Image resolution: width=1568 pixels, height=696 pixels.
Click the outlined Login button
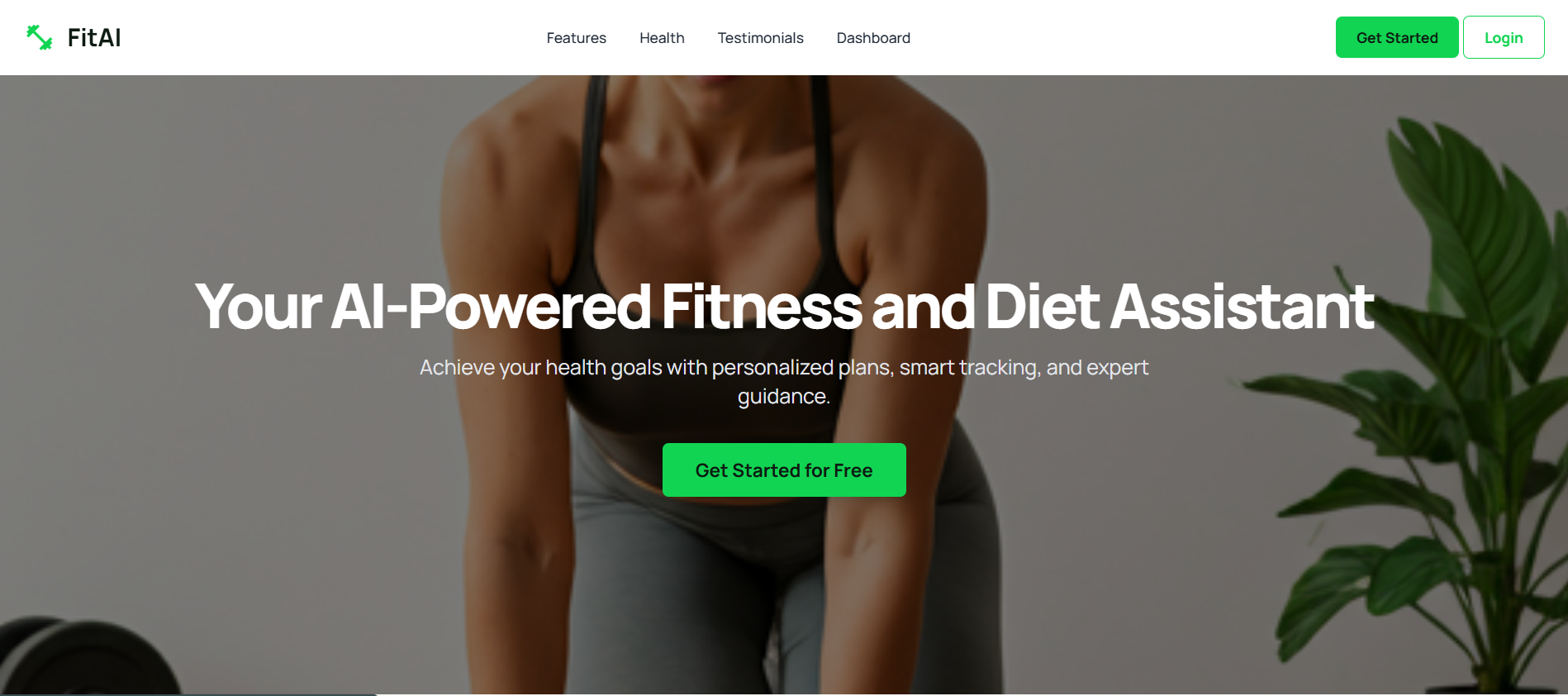point(1504,37)
